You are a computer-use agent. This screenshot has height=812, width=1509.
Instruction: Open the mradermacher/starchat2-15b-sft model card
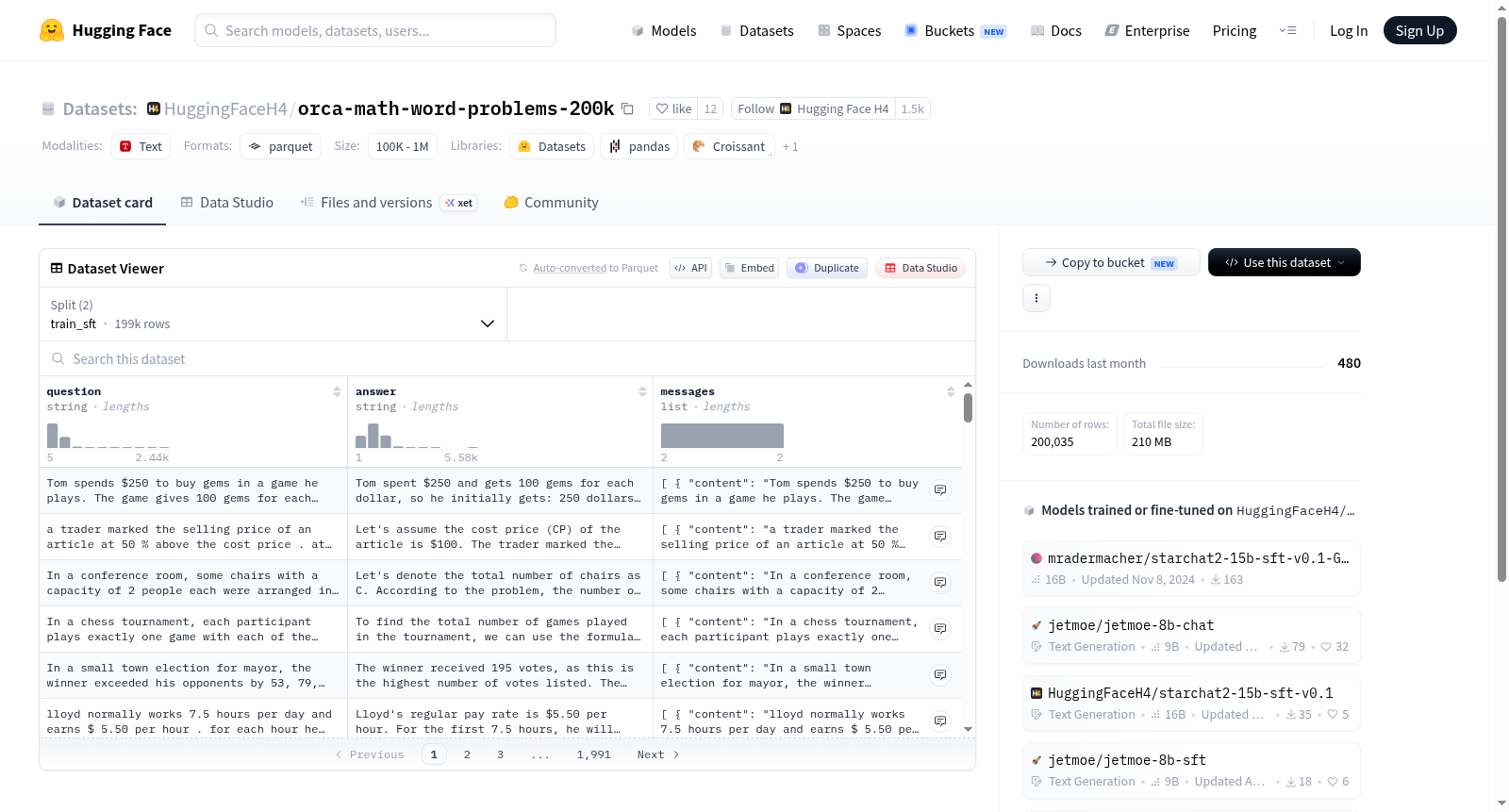tap(1191, 568)
